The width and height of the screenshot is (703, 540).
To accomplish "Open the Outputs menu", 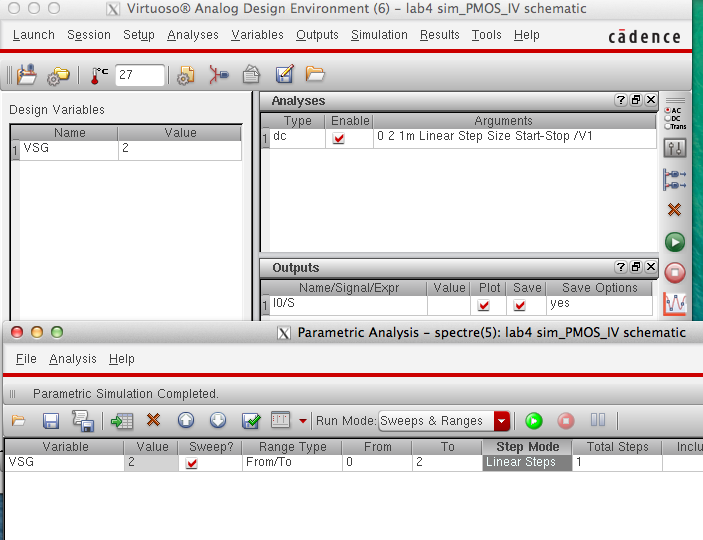I will (317, 35).
